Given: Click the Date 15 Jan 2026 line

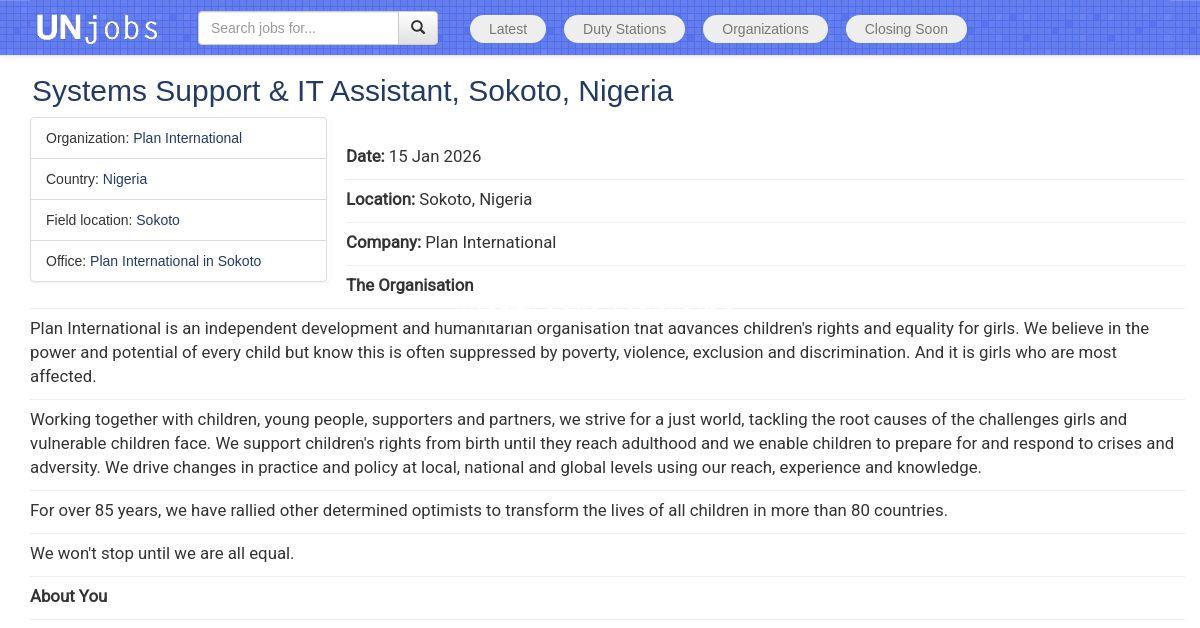Looking at the screenshot, I should pyautogui.click(x=414, y=156).
